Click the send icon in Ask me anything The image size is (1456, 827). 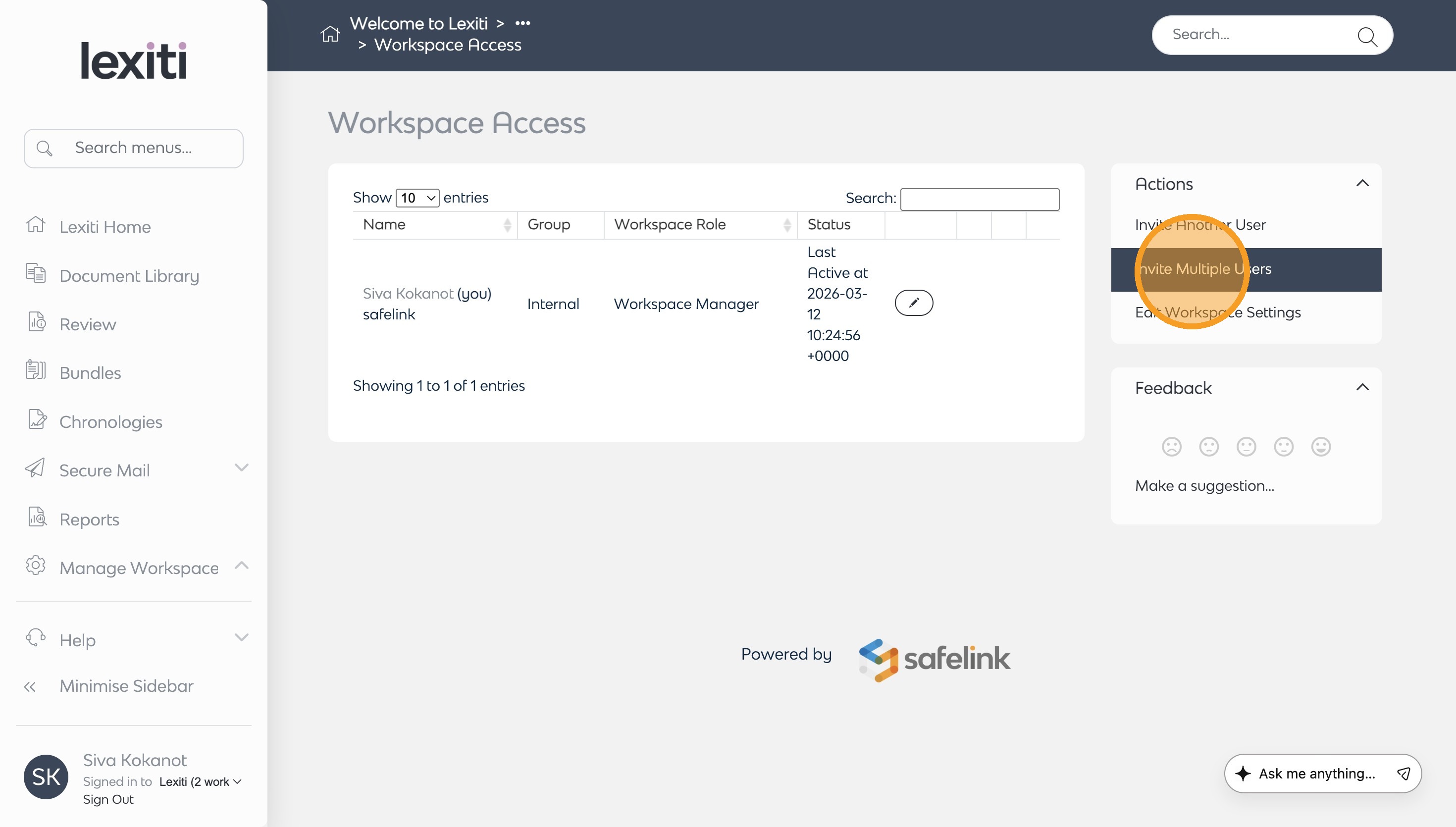pos(1403,773)
